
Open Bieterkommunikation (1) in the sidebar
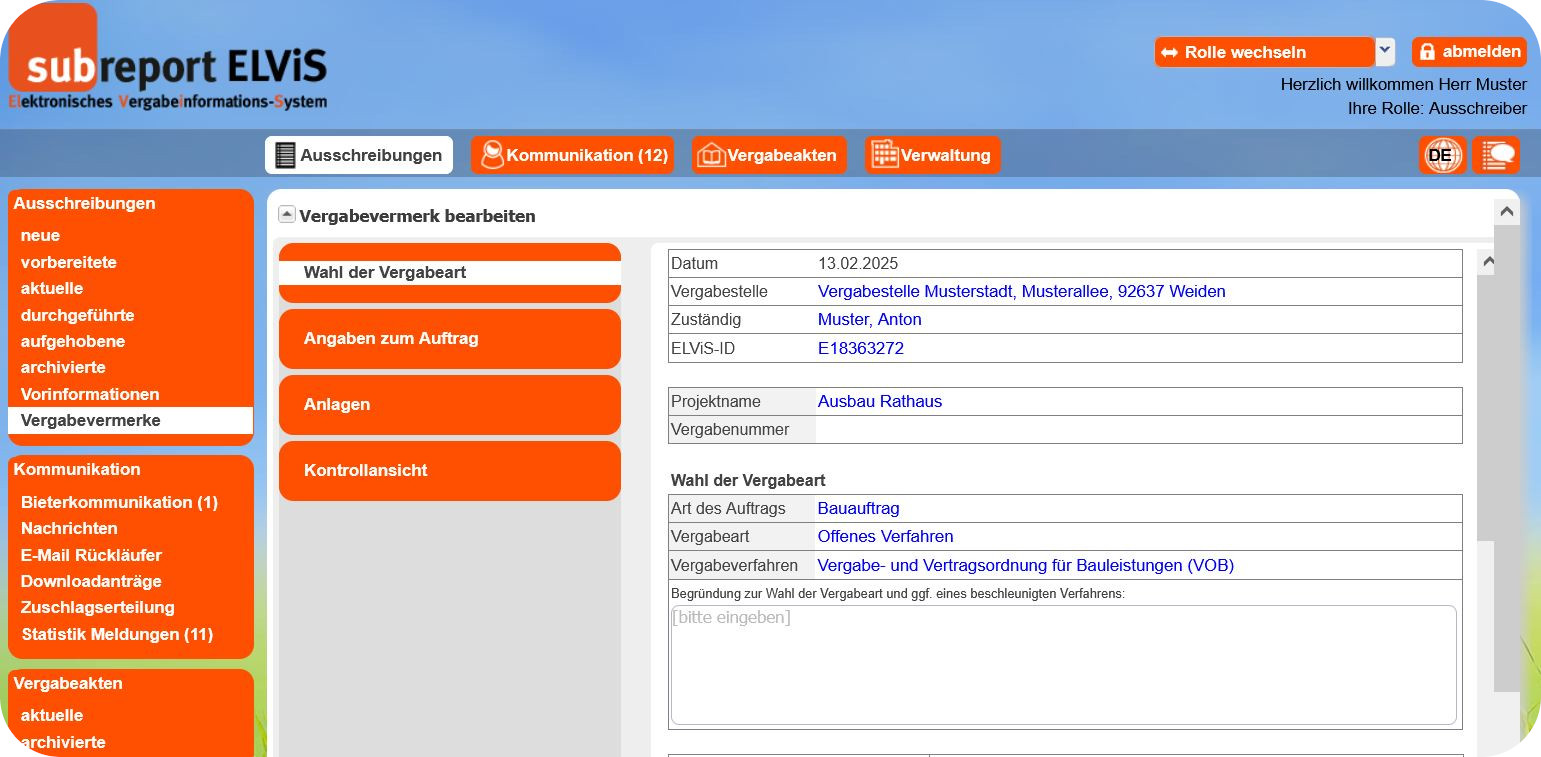coord(119,502)
